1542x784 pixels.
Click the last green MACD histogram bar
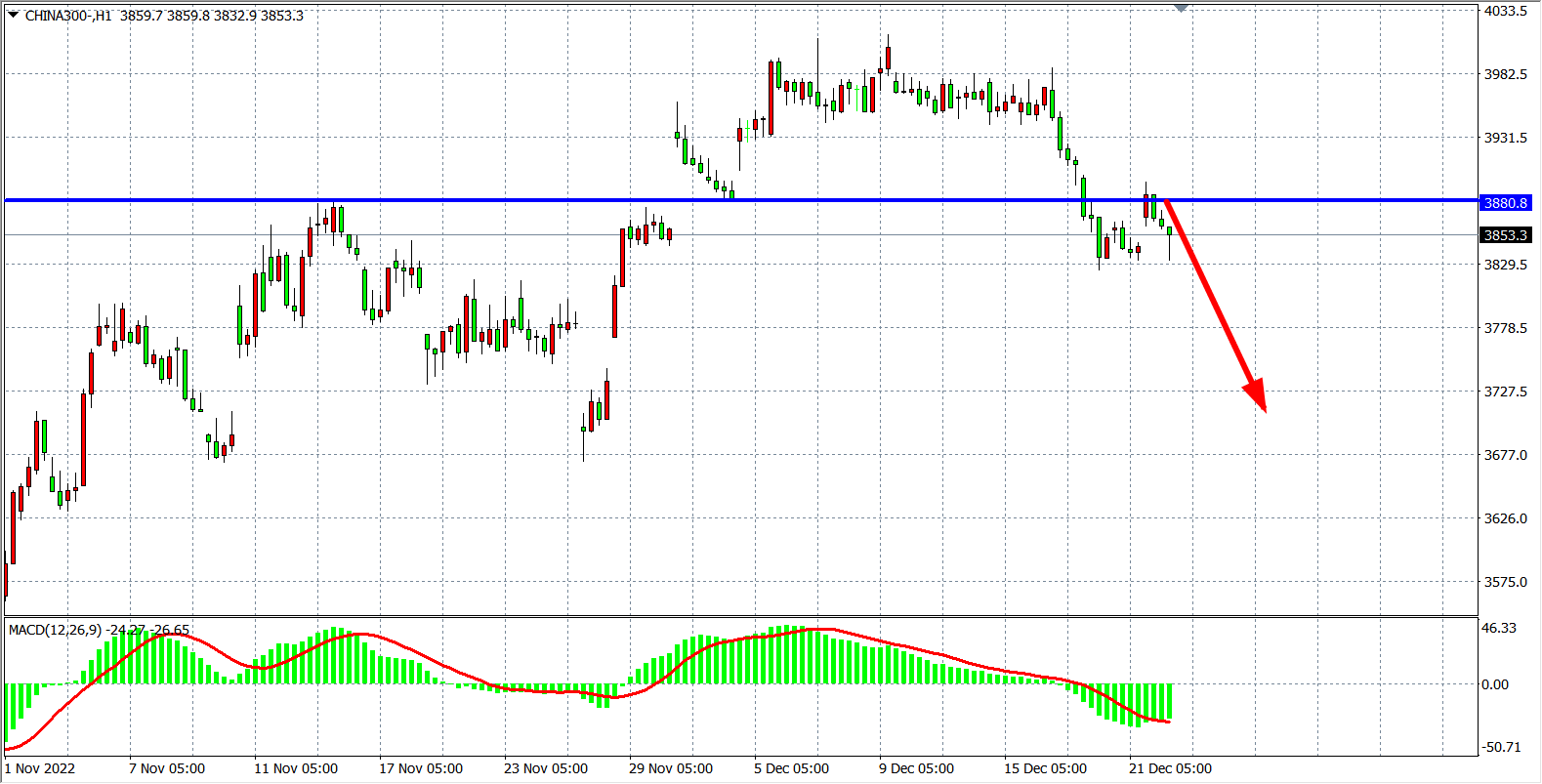point(1169,702)
